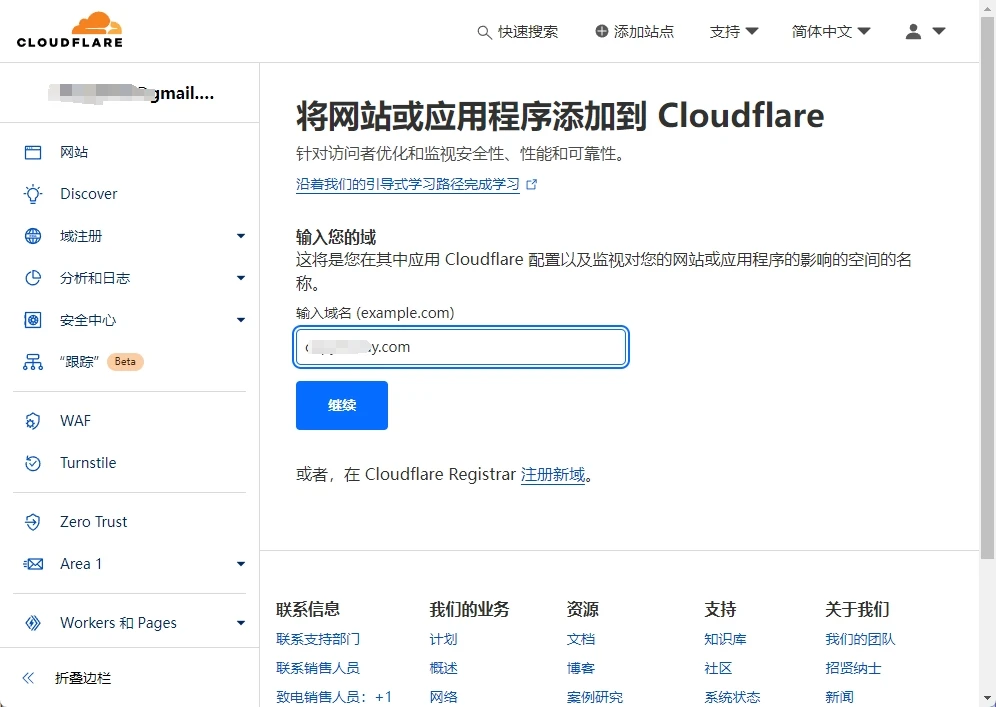Click the 域注册 globe icon
996x707 pixels.
(33, 236)
